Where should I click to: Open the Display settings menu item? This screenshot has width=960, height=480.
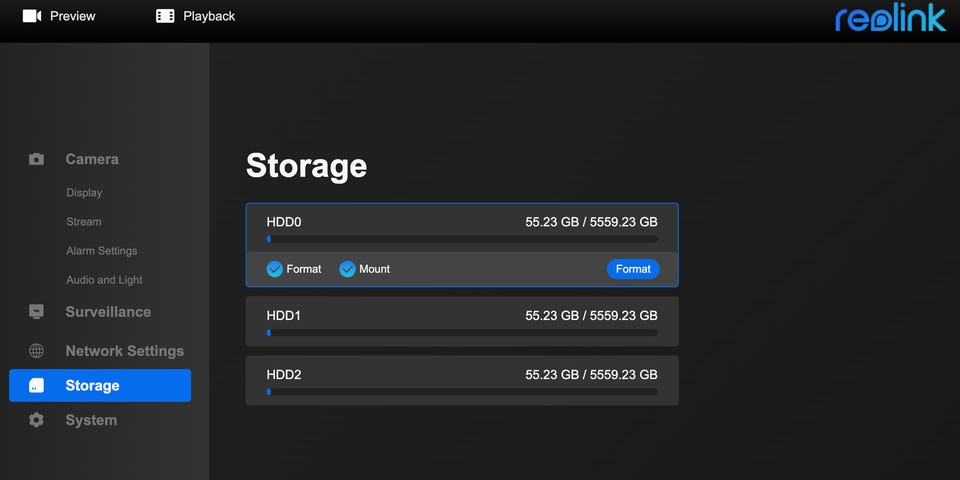[84, 193]
